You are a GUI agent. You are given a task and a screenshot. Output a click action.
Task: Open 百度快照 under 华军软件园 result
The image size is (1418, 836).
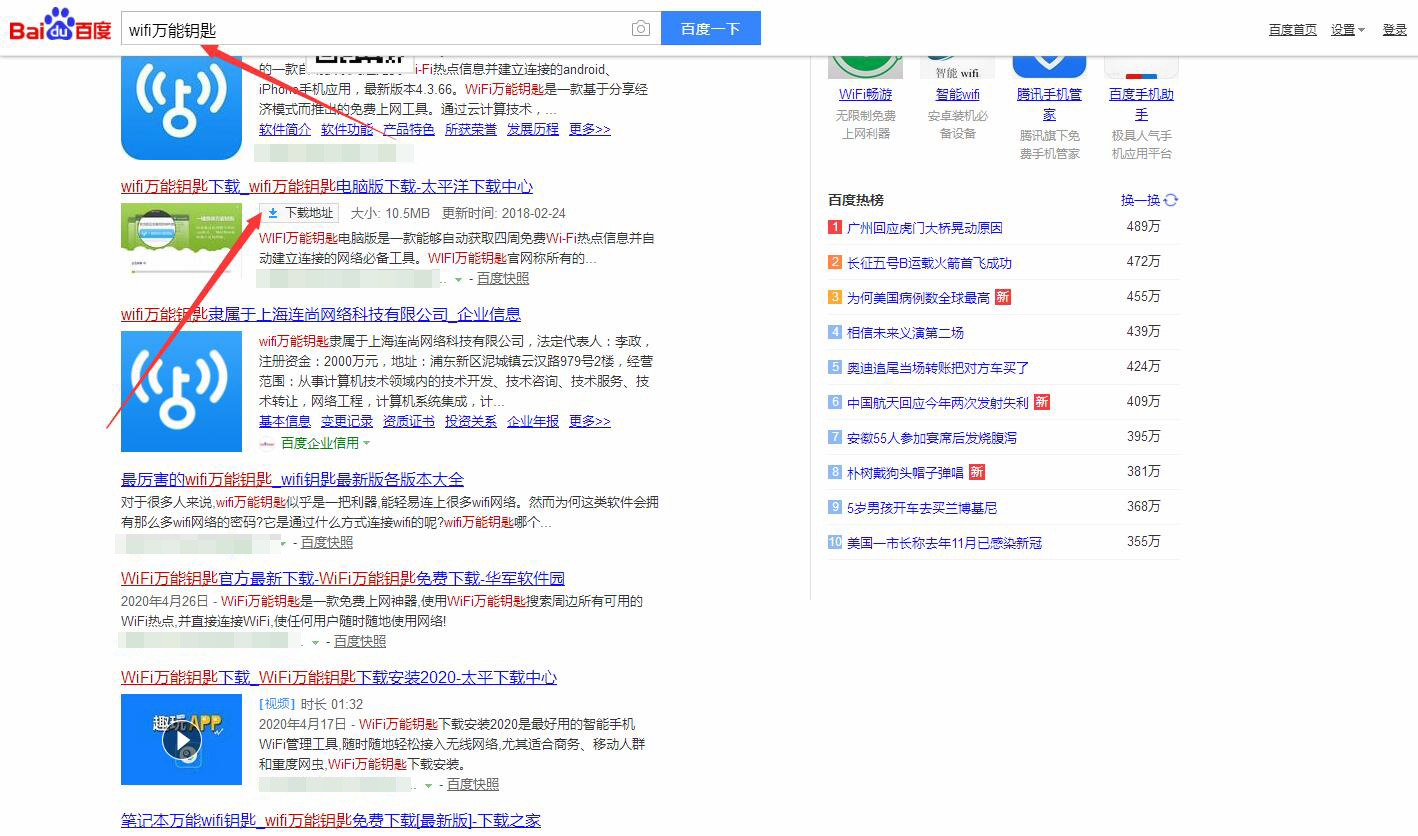pos(360,641)
